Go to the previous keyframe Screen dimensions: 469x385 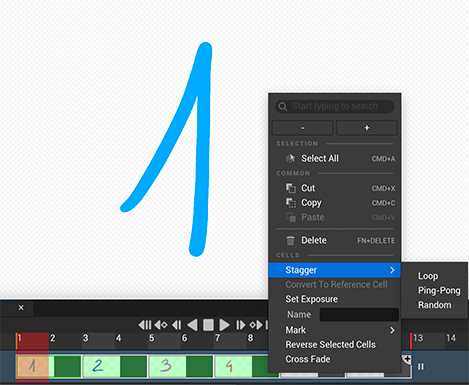(x=161, y=325)
